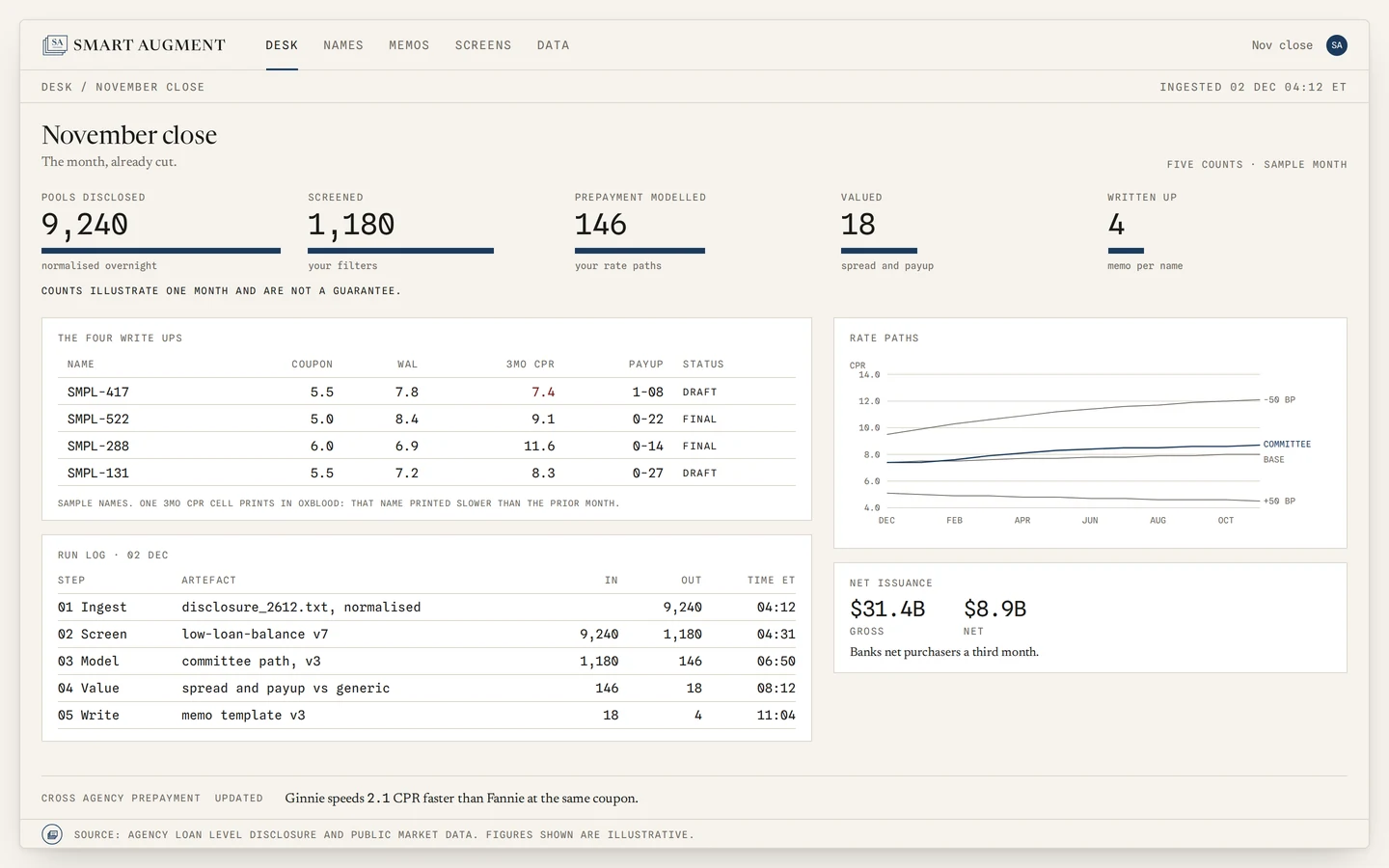Click the 1-08 payup value

pos(648,393)
